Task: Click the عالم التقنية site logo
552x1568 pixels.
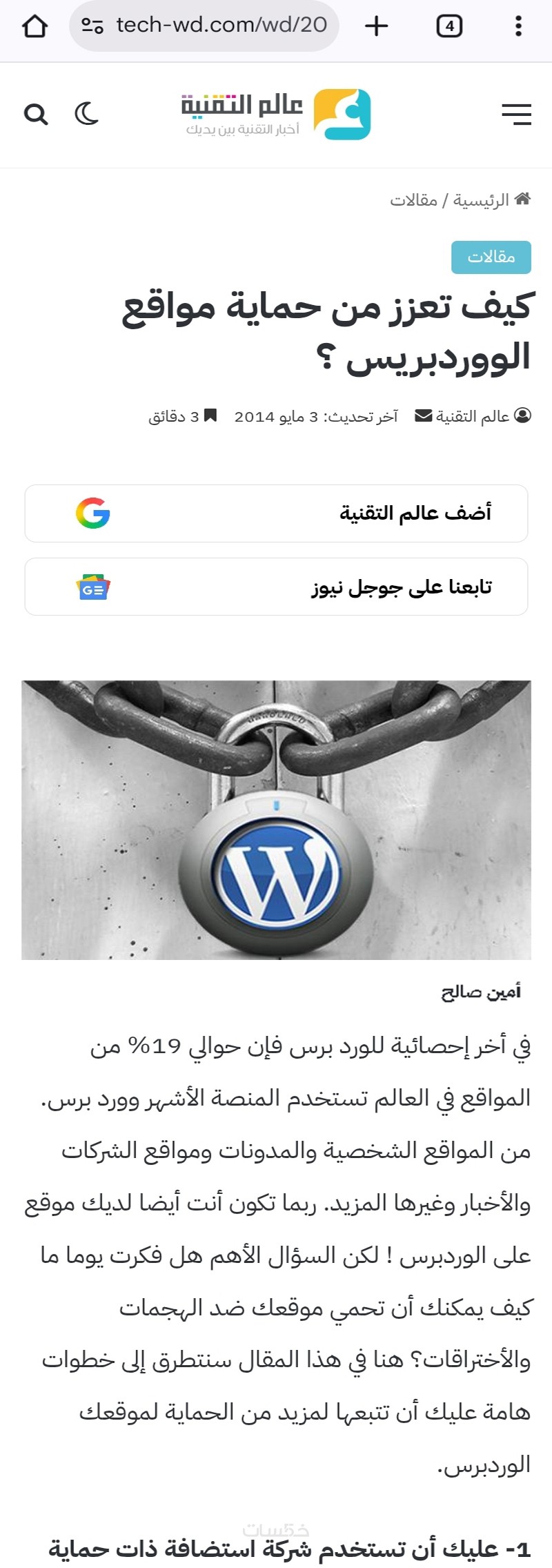Action: 276,115
